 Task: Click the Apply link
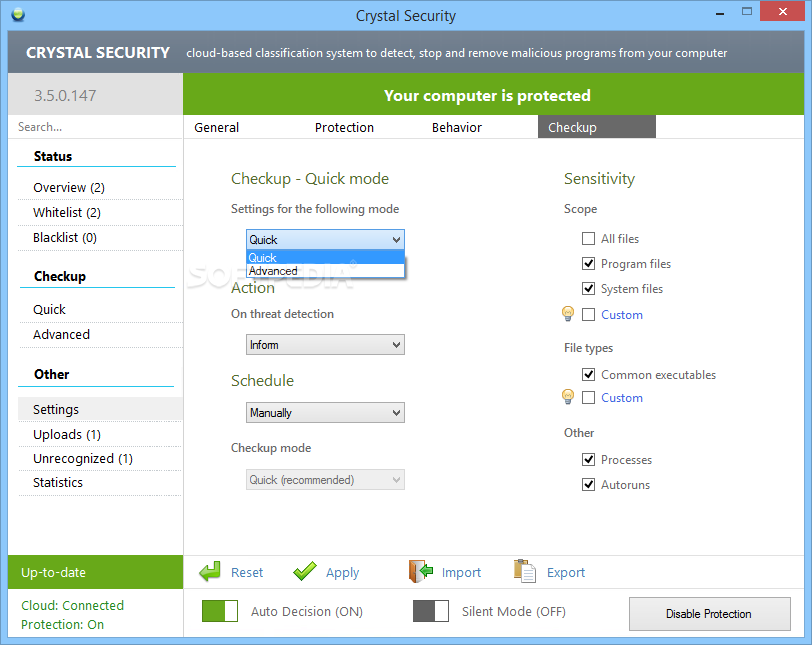click(x=342, y=573)
